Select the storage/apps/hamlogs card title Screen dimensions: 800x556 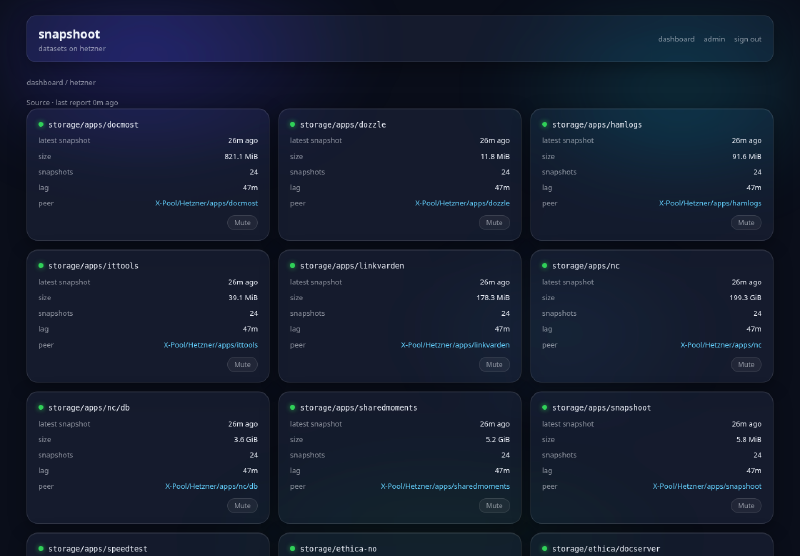tap(597, 125)
